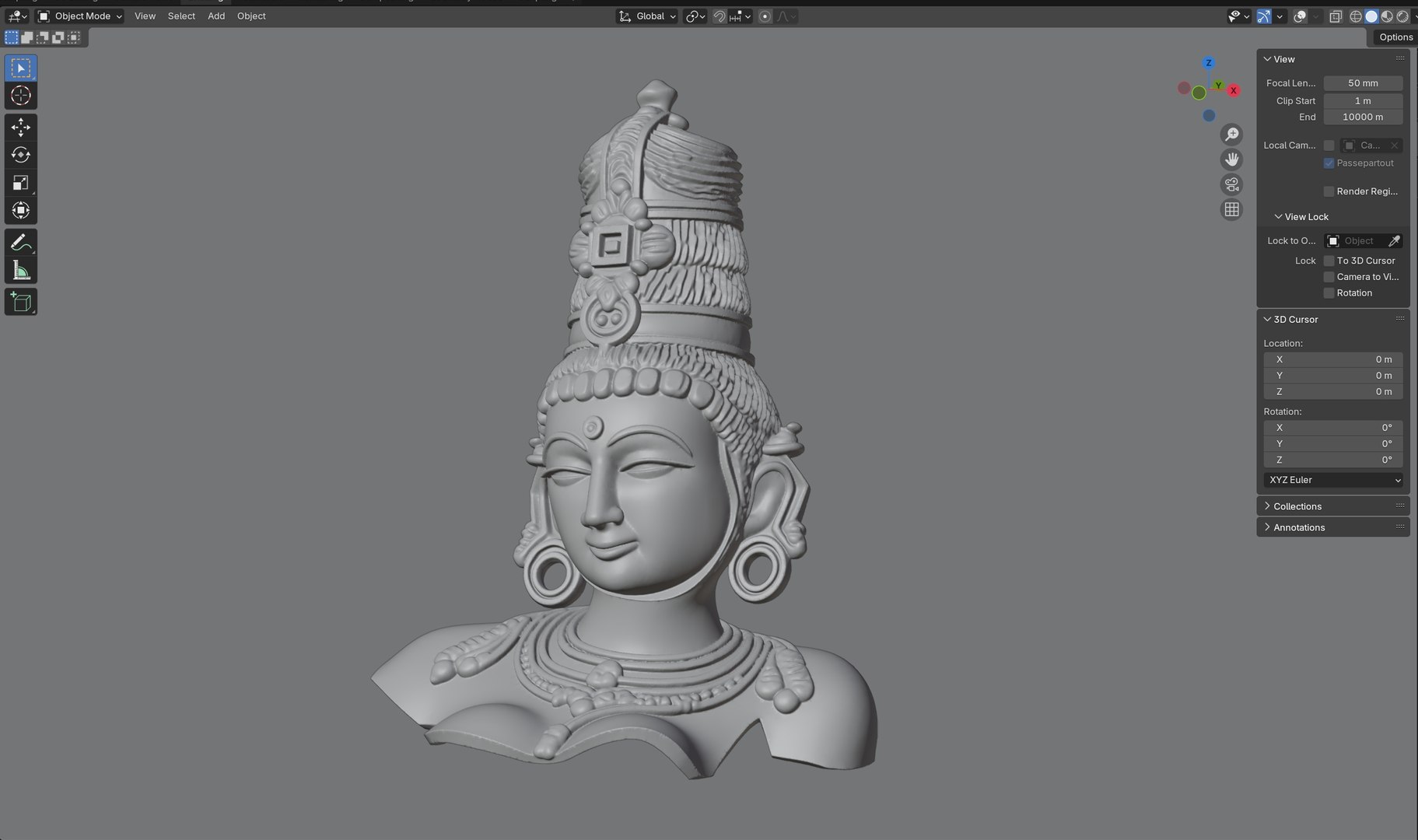
Task: Enable Lock Rotation checkbox
Action: click(1329, 293)
